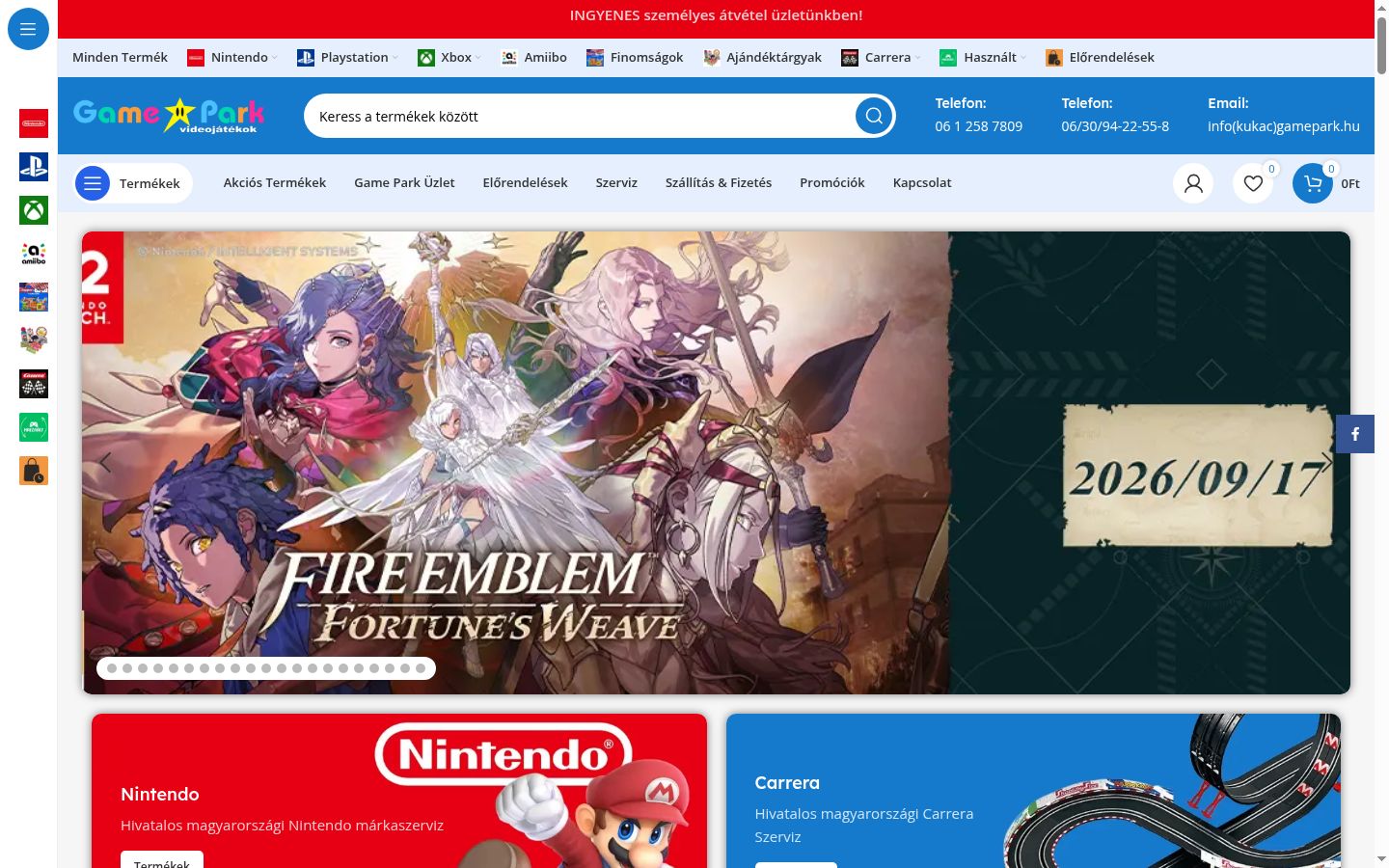Open Előrendelések in the top category bar
The height and width of the screenshot is (868, 1389).
coord(1100,58)
